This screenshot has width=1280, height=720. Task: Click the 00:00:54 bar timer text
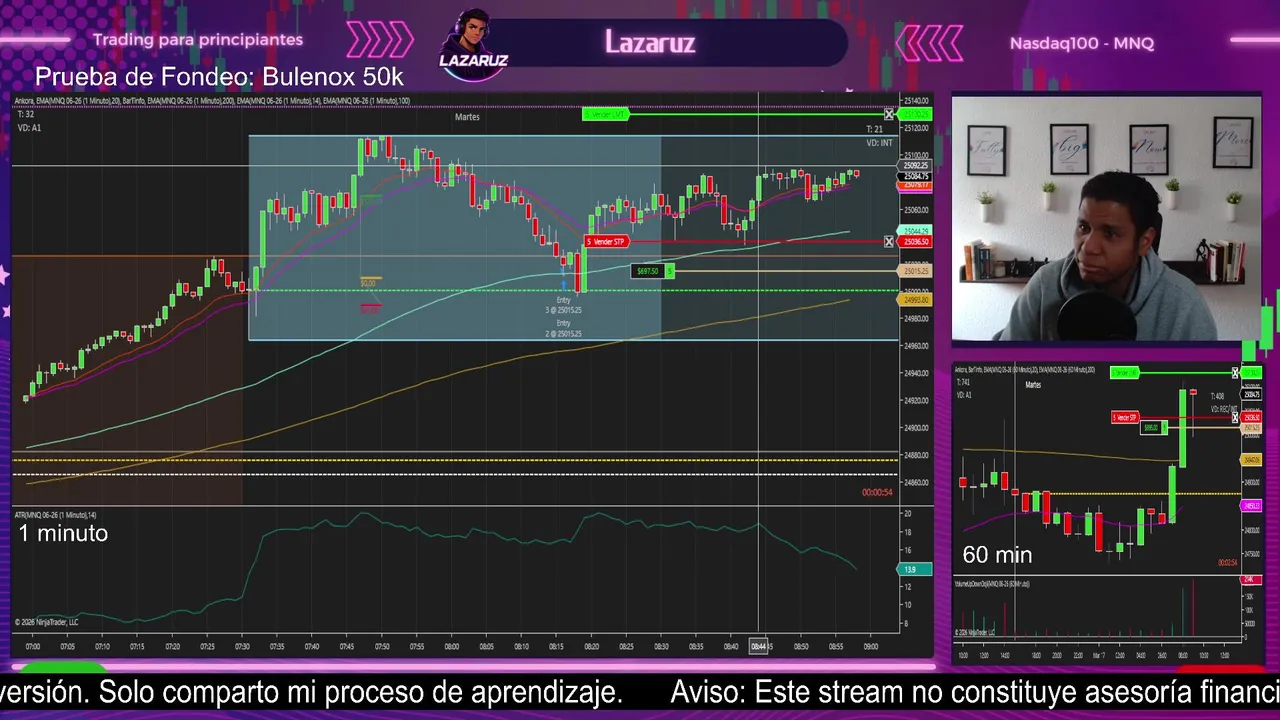877,492
